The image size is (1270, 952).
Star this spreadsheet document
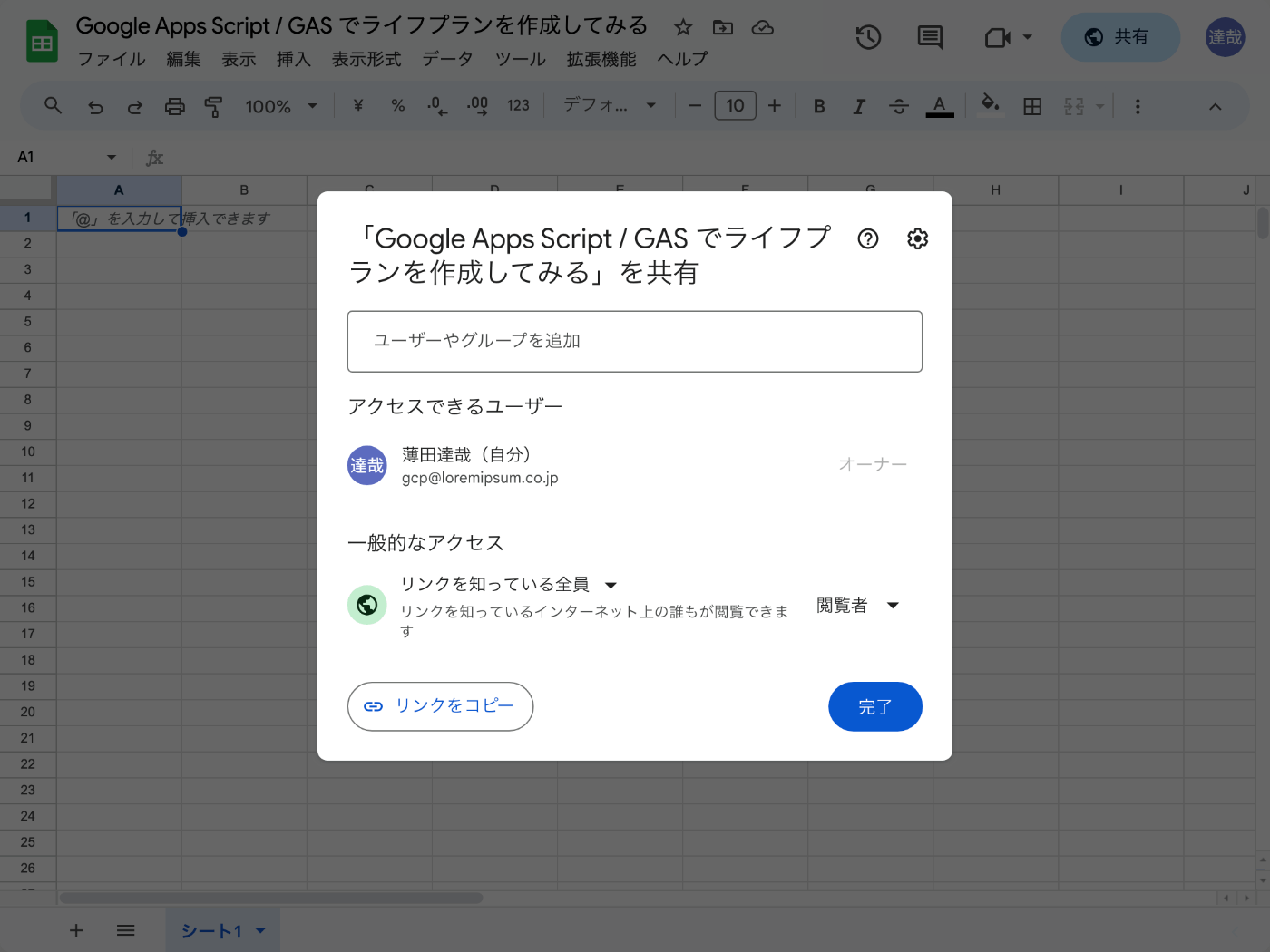(x=683, y=27)
